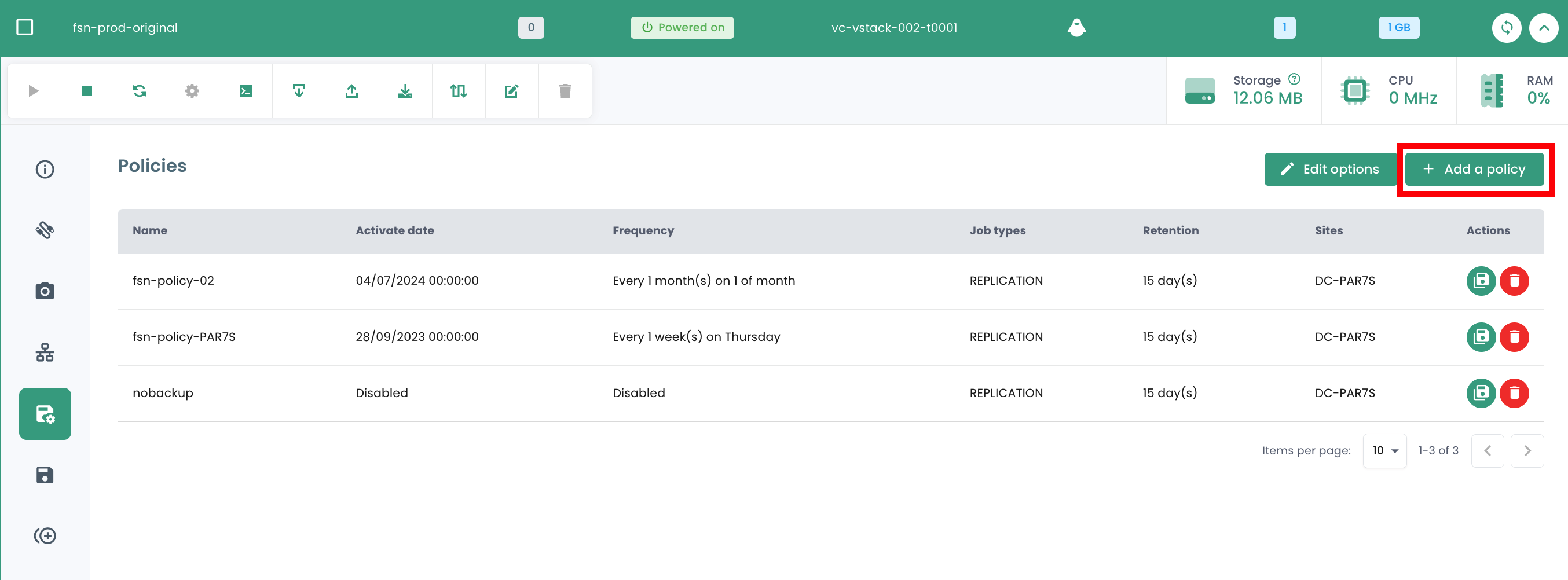Click the Add a policy button

[x=1474, y=169]
